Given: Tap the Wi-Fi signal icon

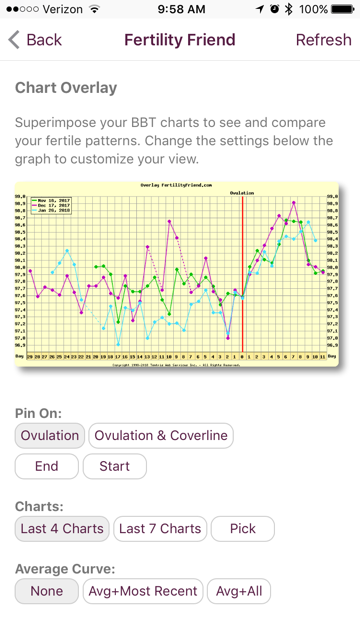Looking at the screenshot, I should (x=95, y=9).
